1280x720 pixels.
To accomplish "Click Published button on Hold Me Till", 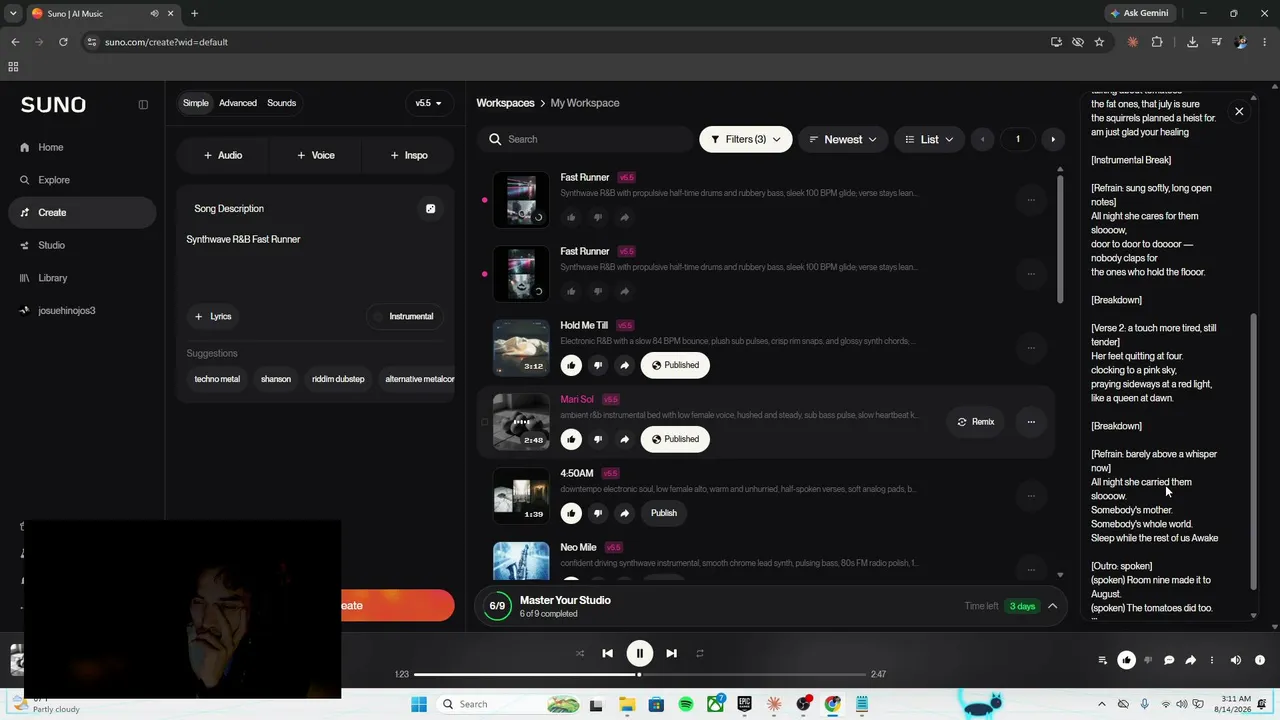I will (x=675, y=365).
